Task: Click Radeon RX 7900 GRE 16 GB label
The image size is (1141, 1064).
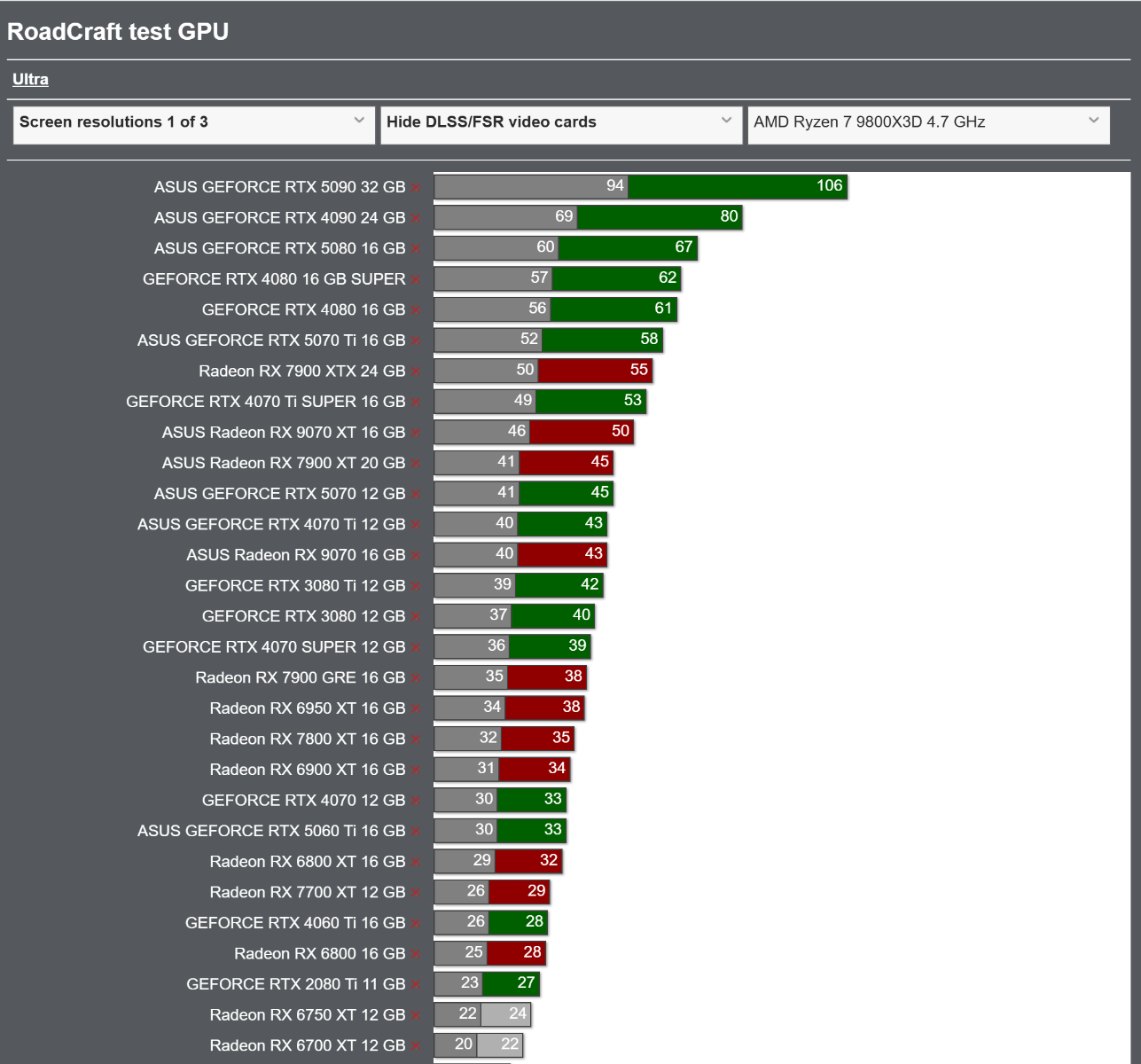Action: pos(300,678)
